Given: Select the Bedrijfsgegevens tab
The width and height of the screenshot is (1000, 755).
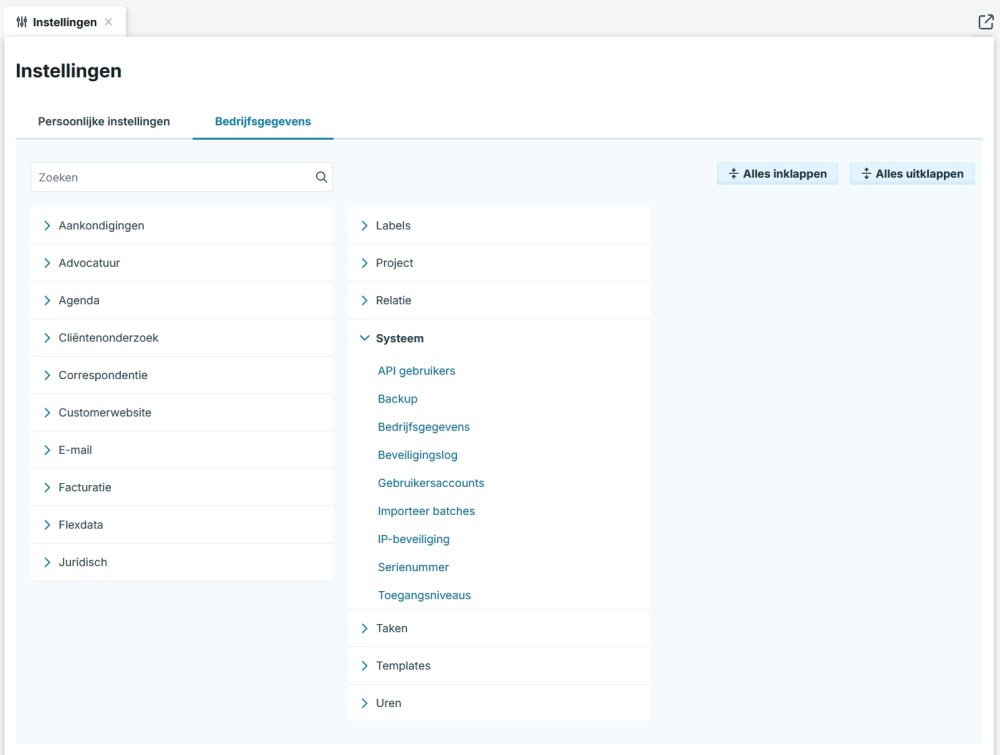Looking at the screenshot, I should click(x=263, y=121).
